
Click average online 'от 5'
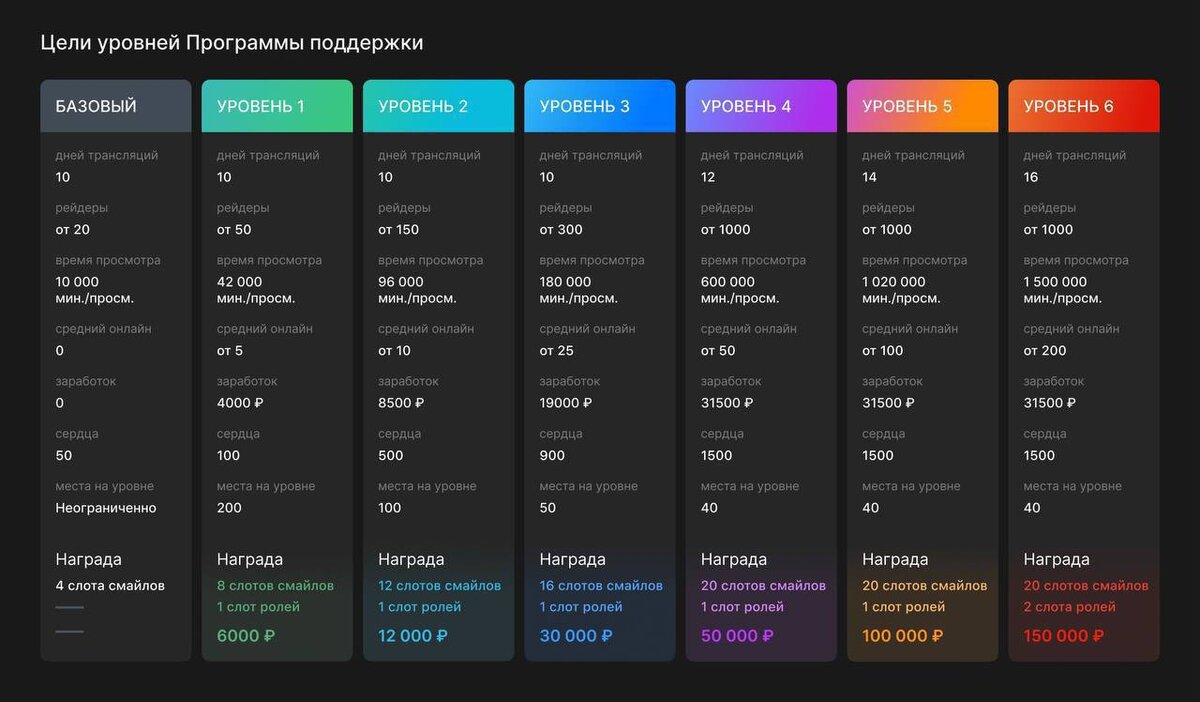pyautogui.click(x=230, y=351)
